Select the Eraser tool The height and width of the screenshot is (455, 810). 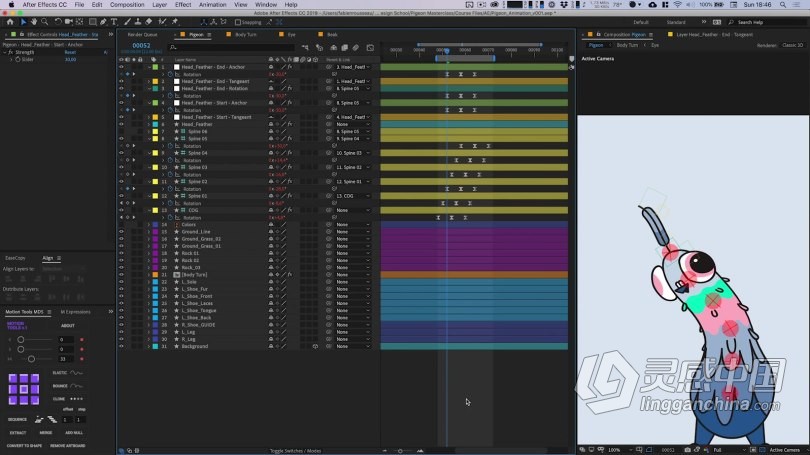pyautogui.click(x=149, y=22)
